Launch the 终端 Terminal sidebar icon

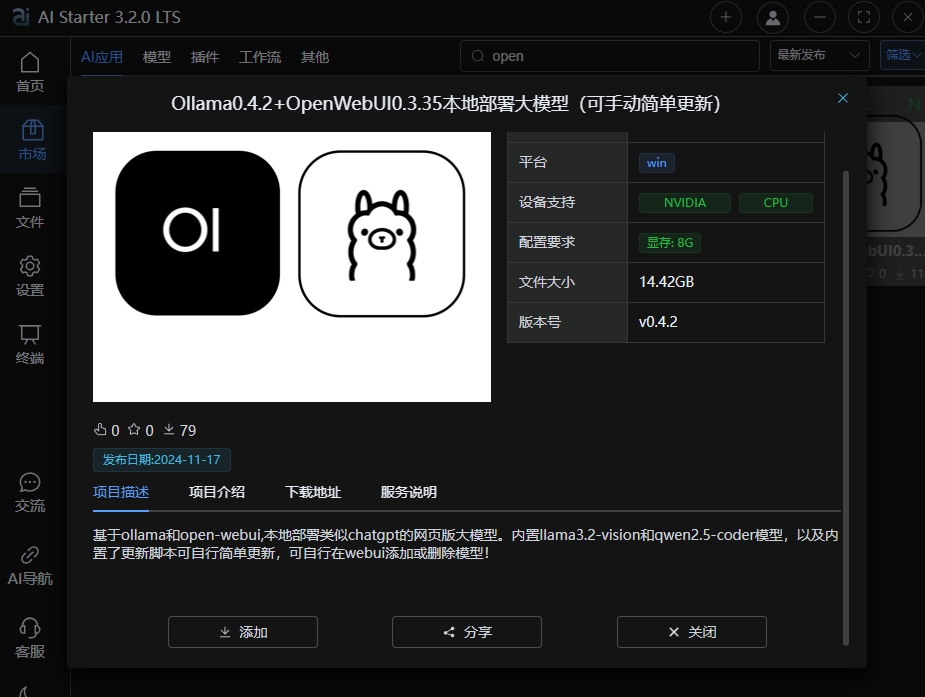[30, 344]
